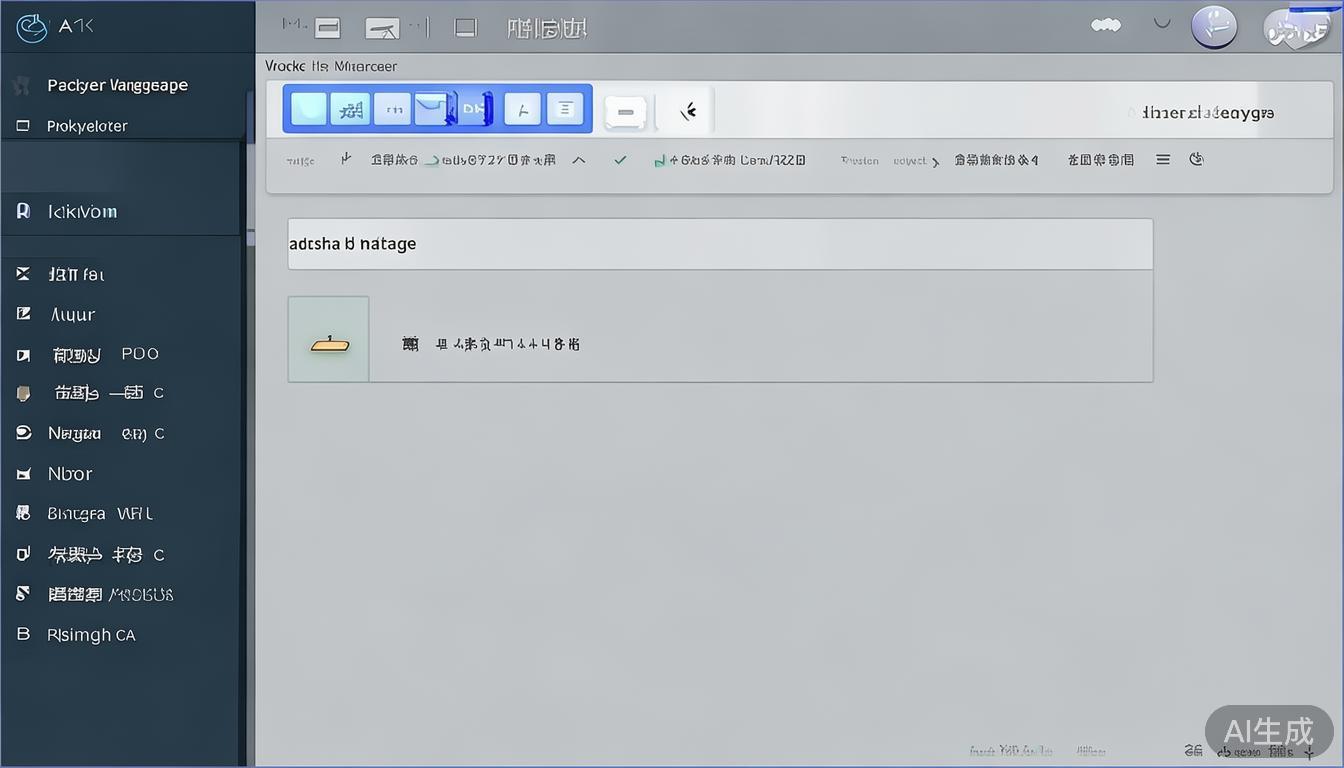1344x768 pixels.
Task: Click the clock icon at filter row end
Action: pos(1196,159)
